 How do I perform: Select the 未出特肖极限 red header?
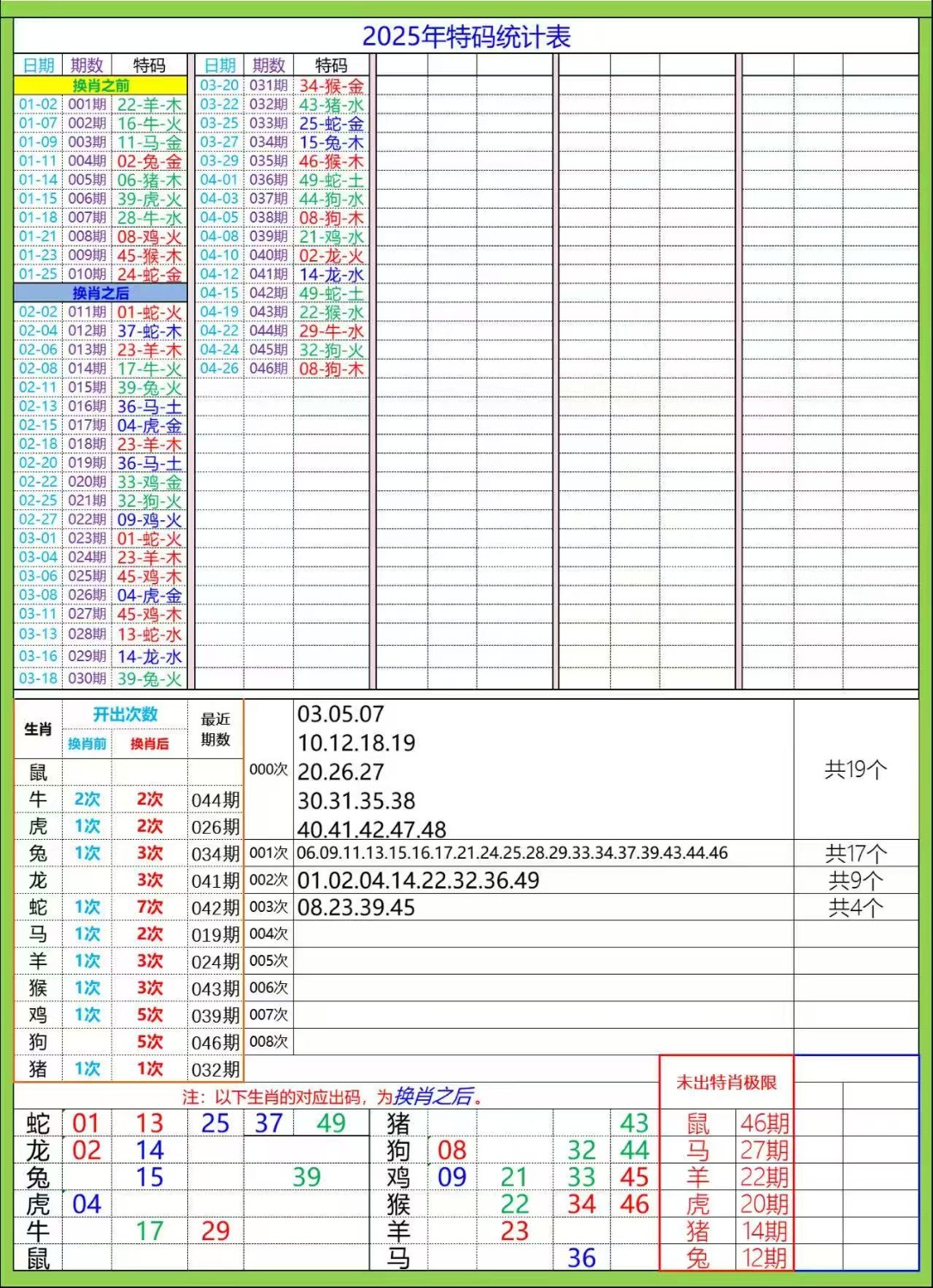tap(729, 1083)
